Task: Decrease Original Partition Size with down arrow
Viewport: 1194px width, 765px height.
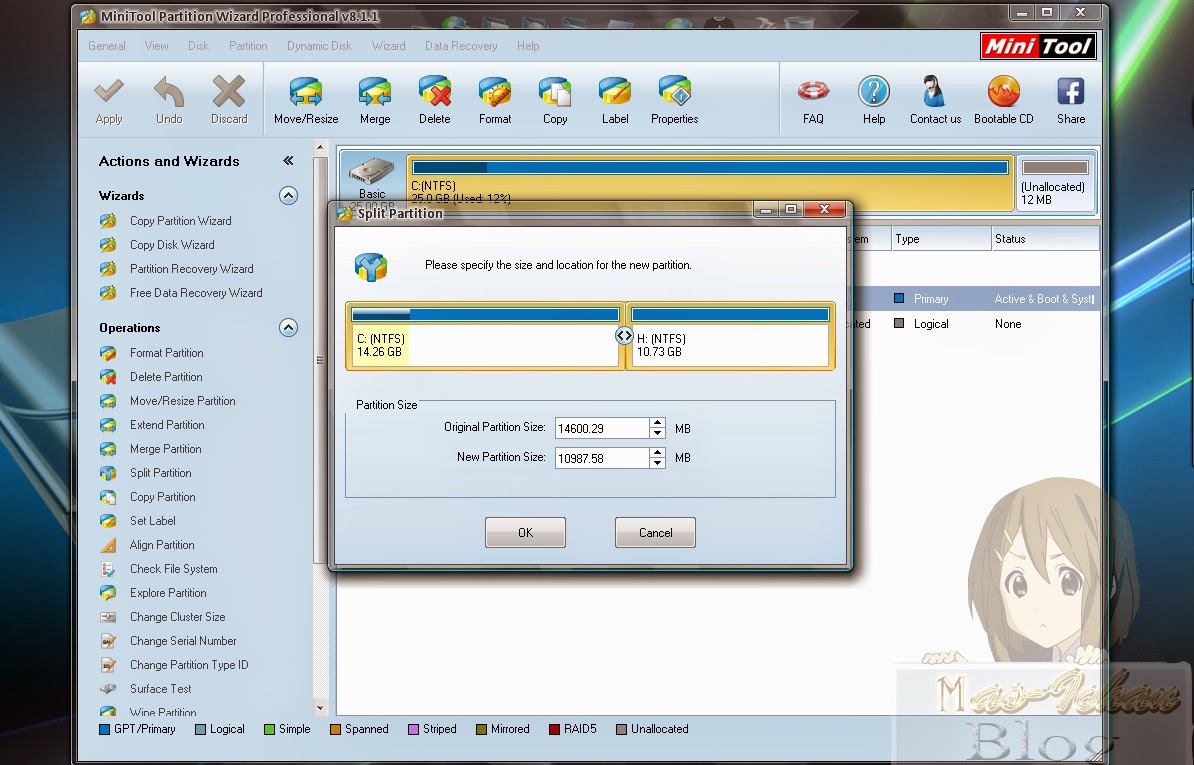Action: point(657,433)
